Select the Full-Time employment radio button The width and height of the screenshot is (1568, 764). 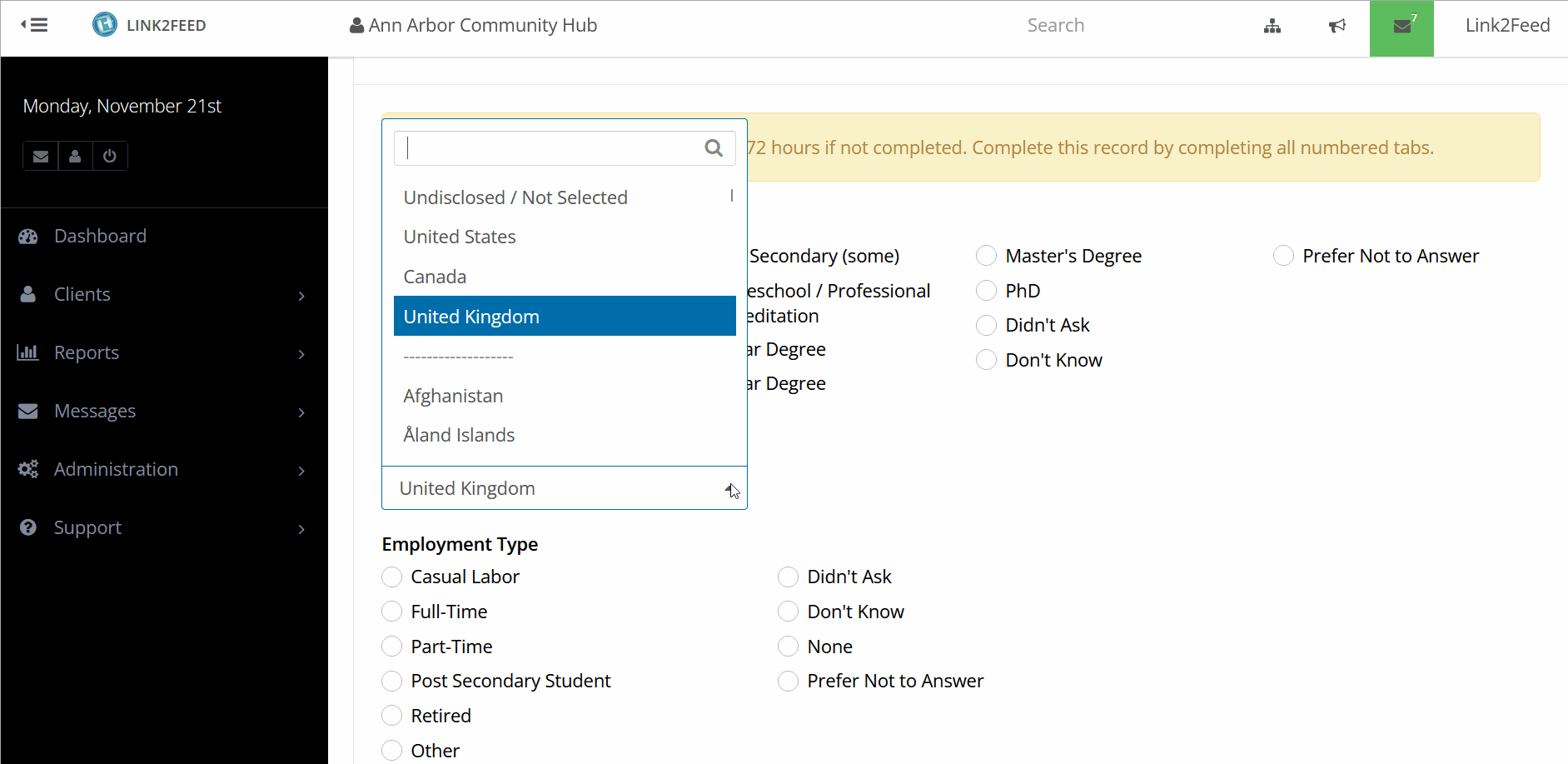click(391, 611)
